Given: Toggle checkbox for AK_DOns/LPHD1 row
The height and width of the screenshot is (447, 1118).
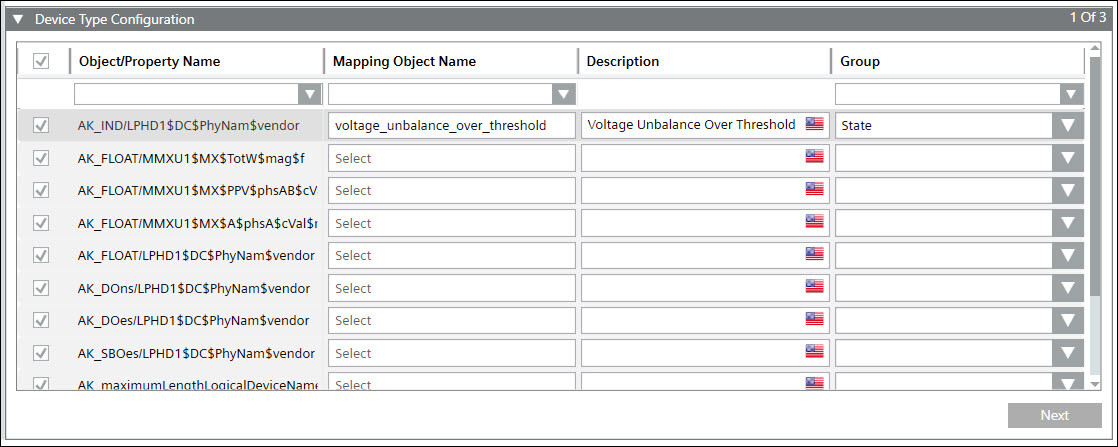Looking at the screenshot, I should pyautogui.click(x=41, y=288).
